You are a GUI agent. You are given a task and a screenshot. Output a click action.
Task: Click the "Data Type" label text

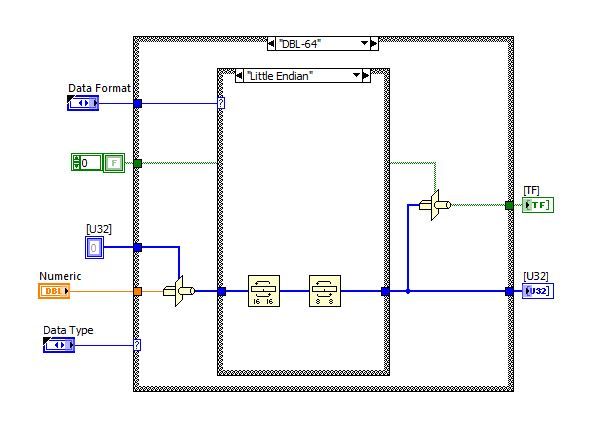[x=68, y=330]
